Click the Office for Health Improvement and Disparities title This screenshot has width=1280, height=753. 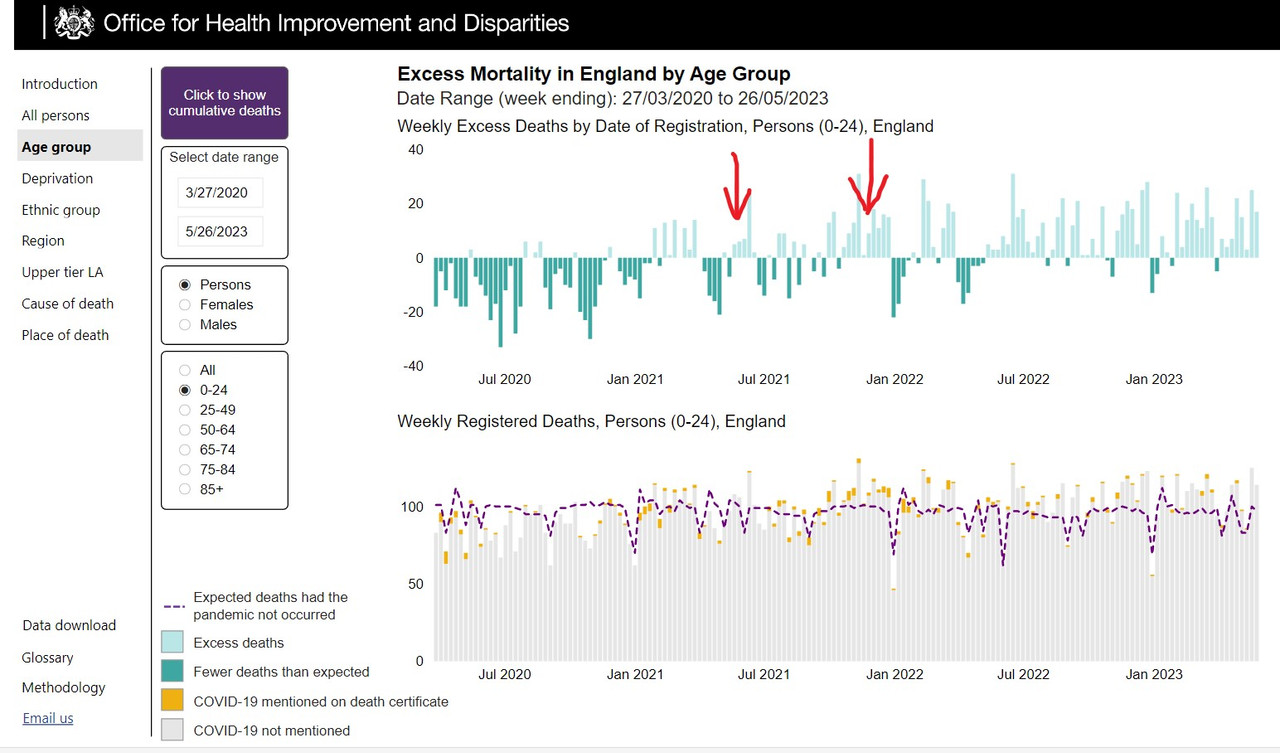coord(337,23)
